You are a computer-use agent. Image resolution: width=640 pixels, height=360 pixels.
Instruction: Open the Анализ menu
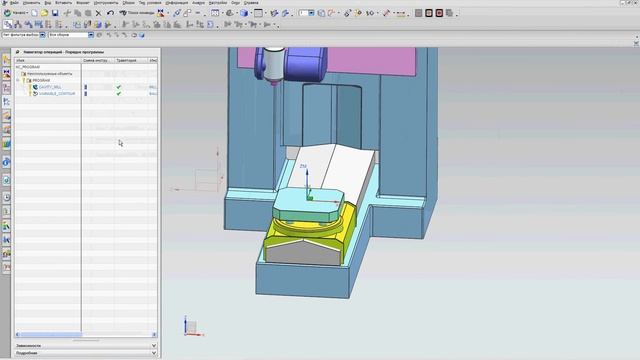click(198, 3)
